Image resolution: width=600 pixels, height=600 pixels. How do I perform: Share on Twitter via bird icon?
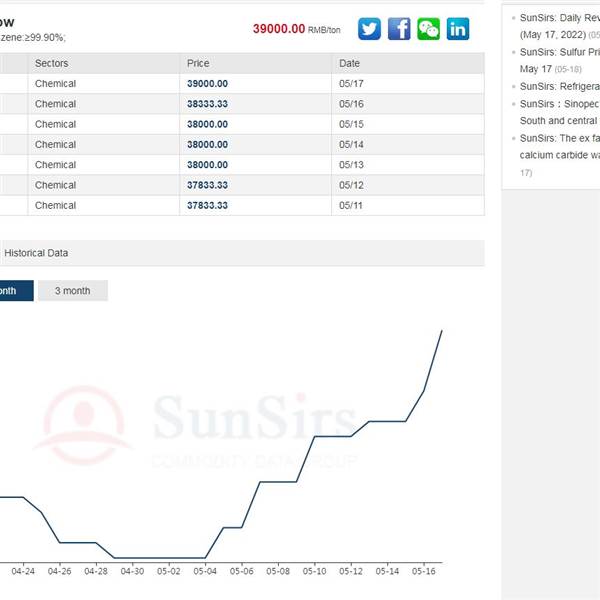pyautogui.click(x=370, y=29)
